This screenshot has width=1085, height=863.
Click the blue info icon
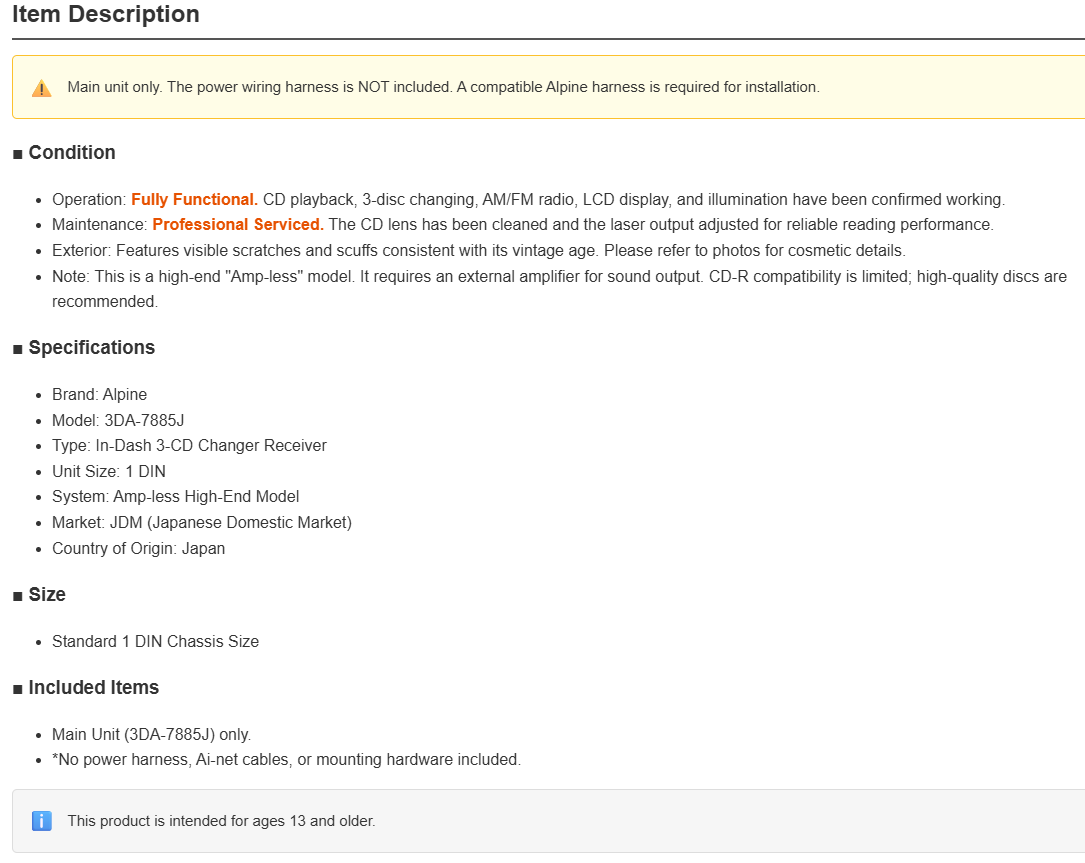42,821
